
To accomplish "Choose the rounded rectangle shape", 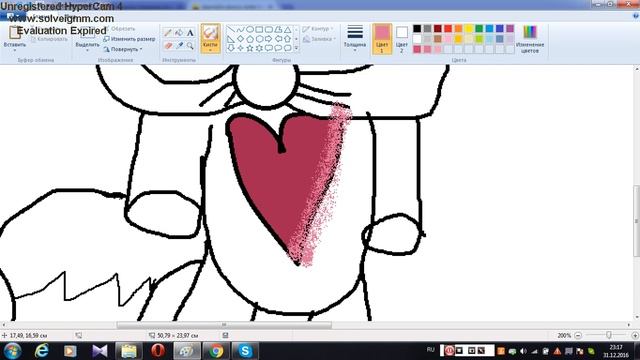I will pos(269,29).
